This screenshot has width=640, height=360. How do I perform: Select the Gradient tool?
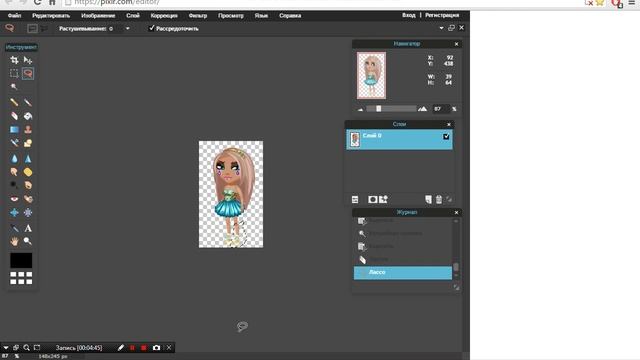coord(14,129)
